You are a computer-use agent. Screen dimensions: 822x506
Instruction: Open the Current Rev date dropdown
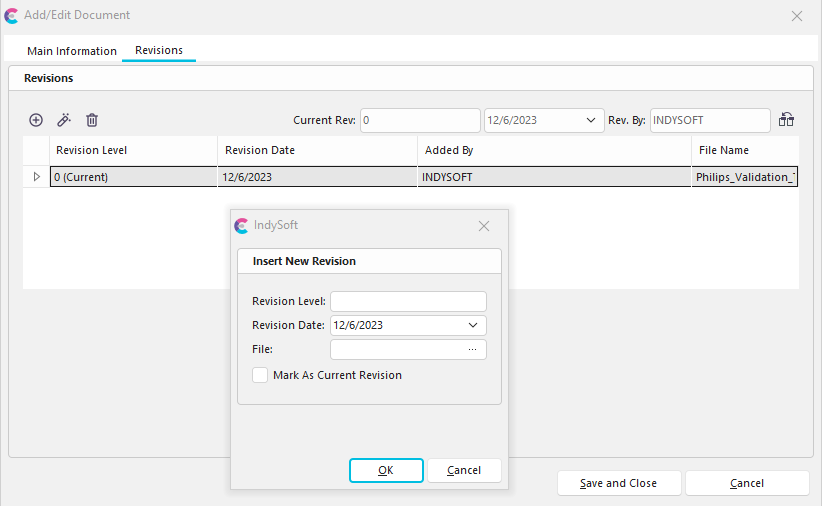[x=591, y=120]
